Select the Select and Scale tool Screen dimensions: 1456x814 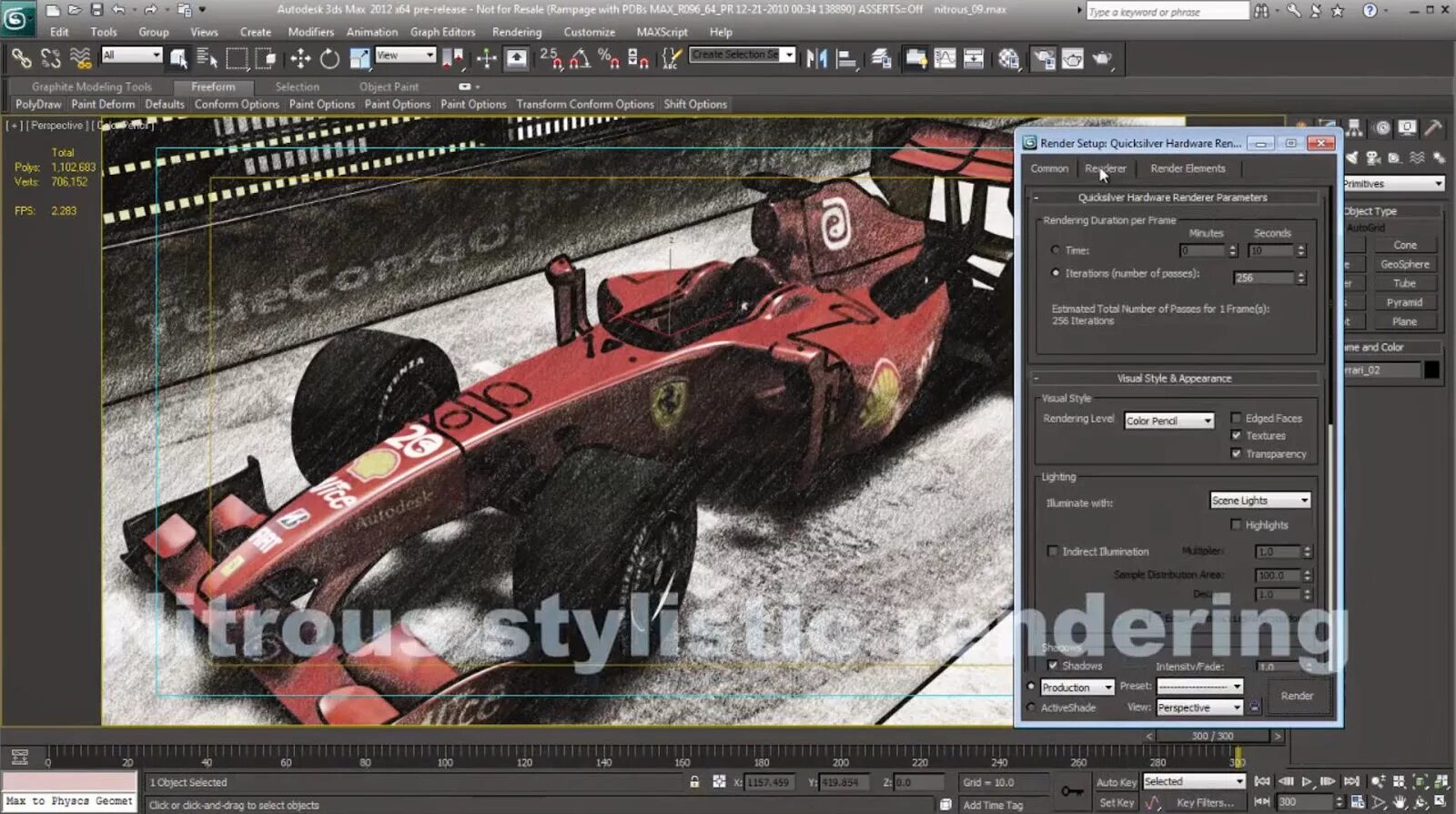coord(359,58)
